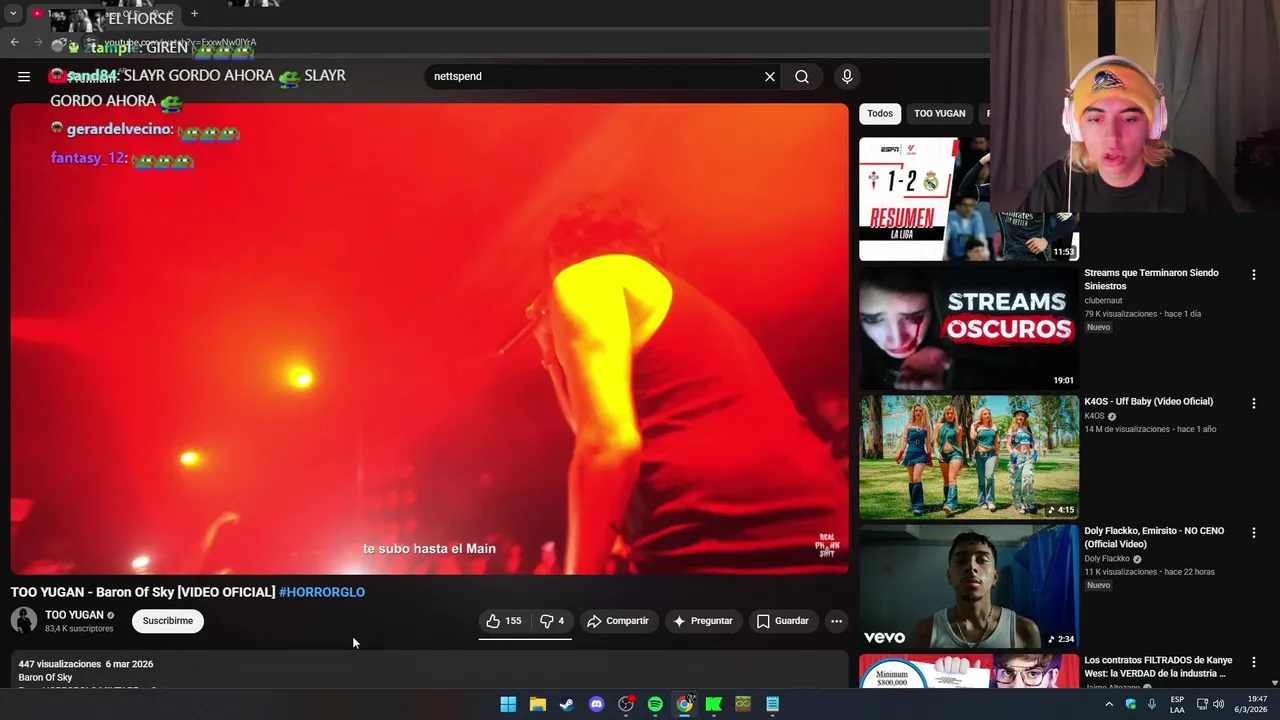This screenshot has height=720, width=1280.
Task: Open the clubernaut channel name
Action: coord(1103,300)
